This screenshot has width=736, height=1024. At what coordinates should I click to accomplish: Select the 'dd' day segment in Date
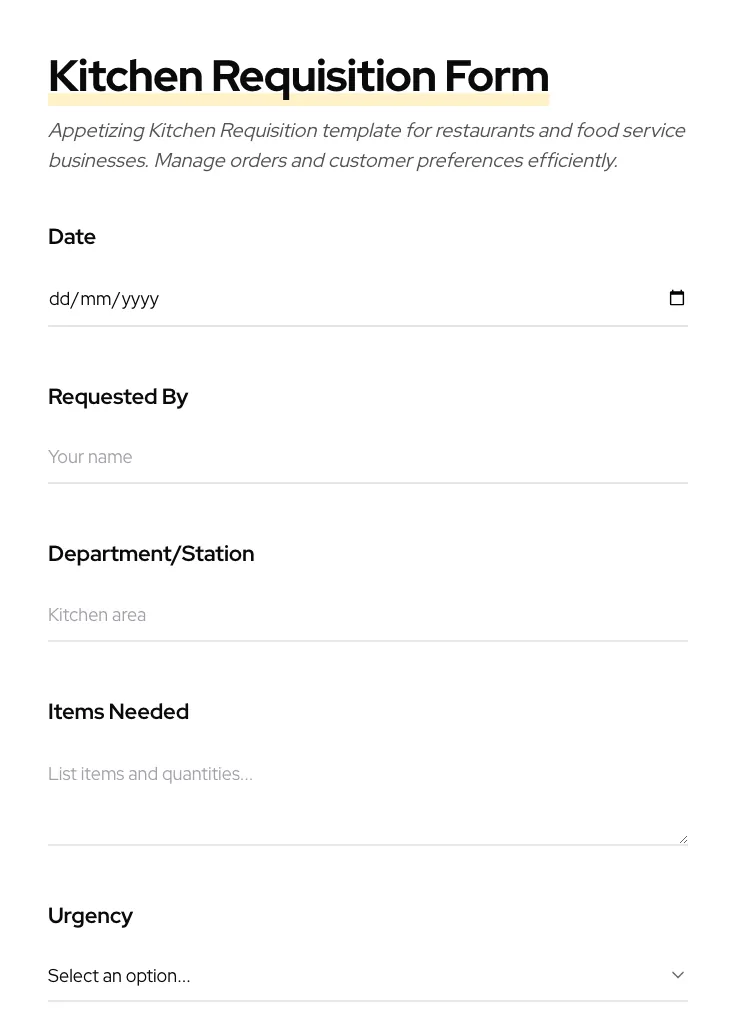click(x=60, y=299)
